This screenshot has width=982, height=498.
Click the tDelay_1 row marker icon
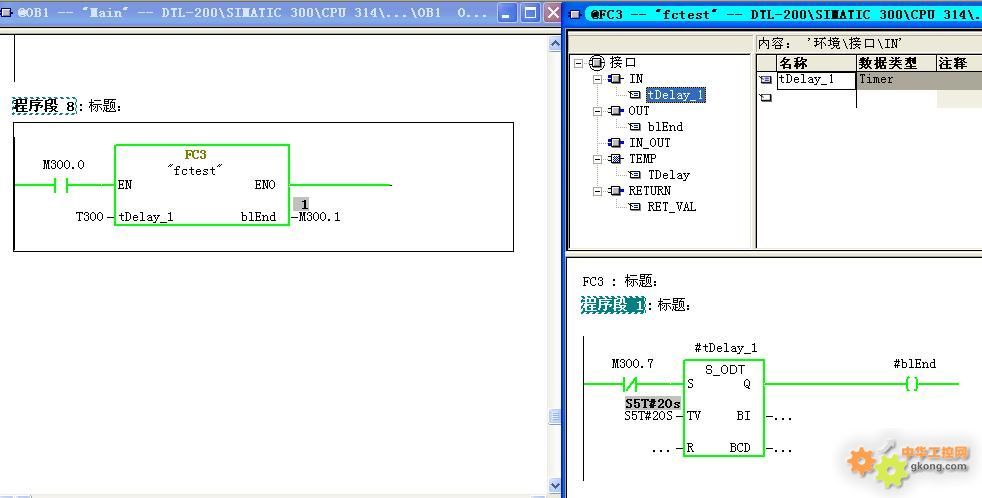pyautogui.click(x=766, y=80)
